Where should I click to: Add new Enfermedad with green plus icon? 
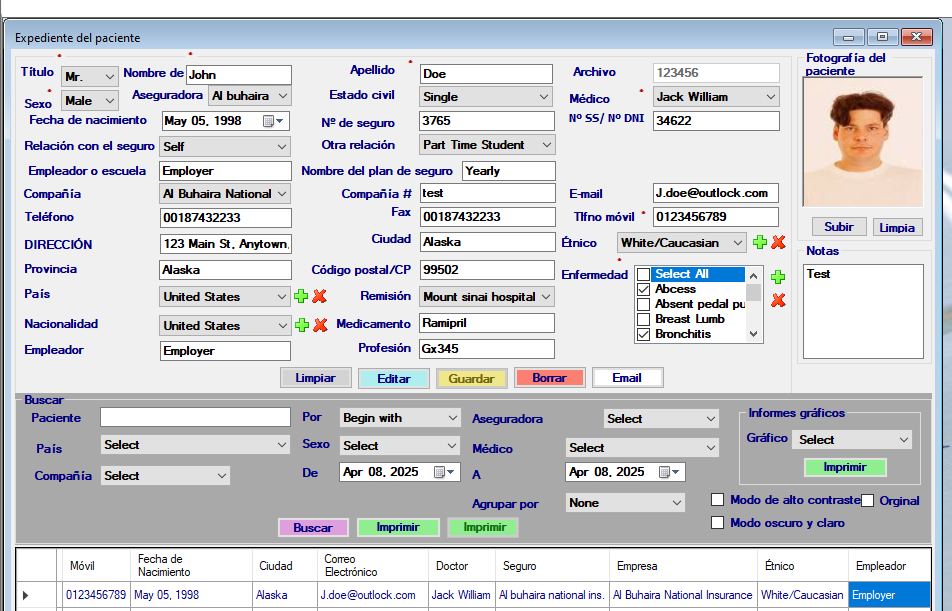coord(778,277)
